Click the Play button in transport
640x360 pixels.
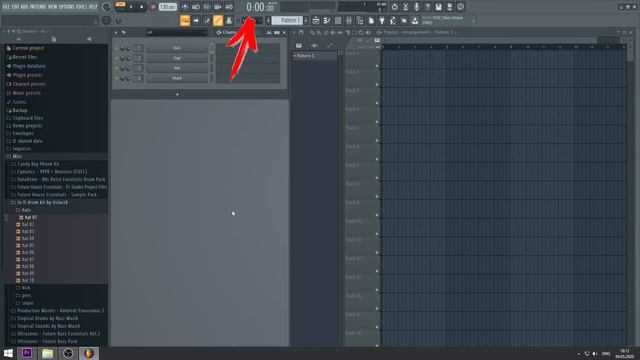(x=131, y=7)
